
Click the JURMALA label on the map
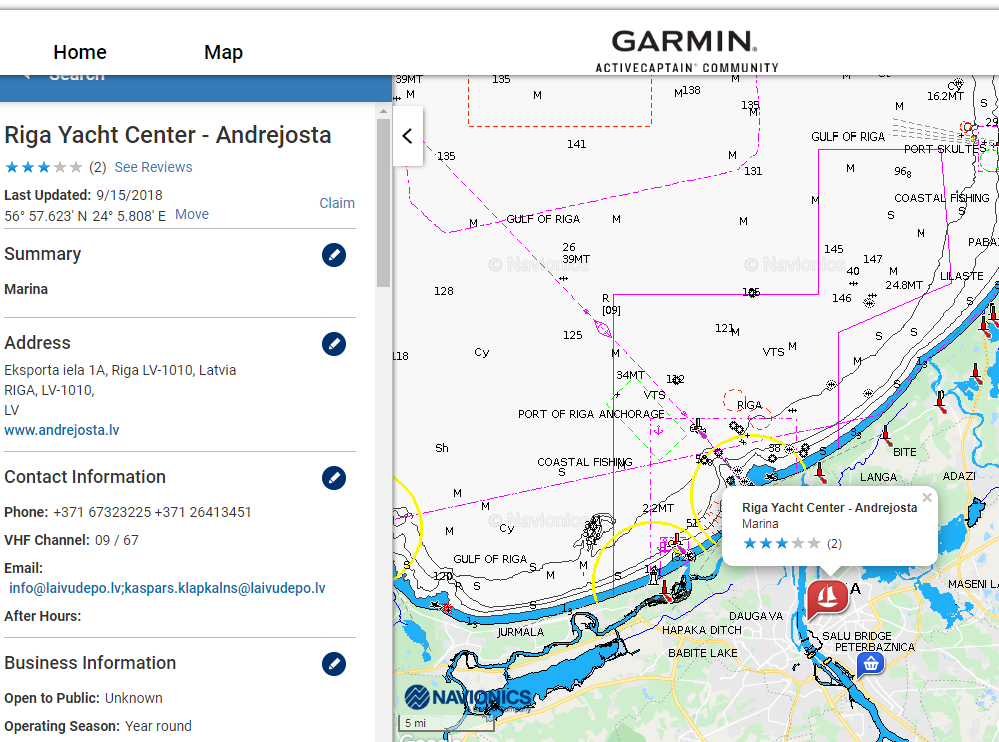[521, 632]
